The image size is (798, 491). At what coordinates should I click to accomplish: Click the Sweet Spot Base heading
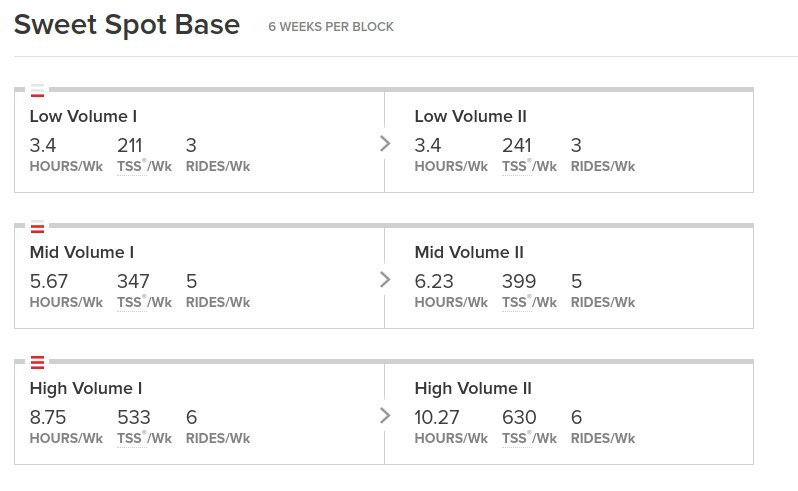pyautogui.click(x=127, y=24)
